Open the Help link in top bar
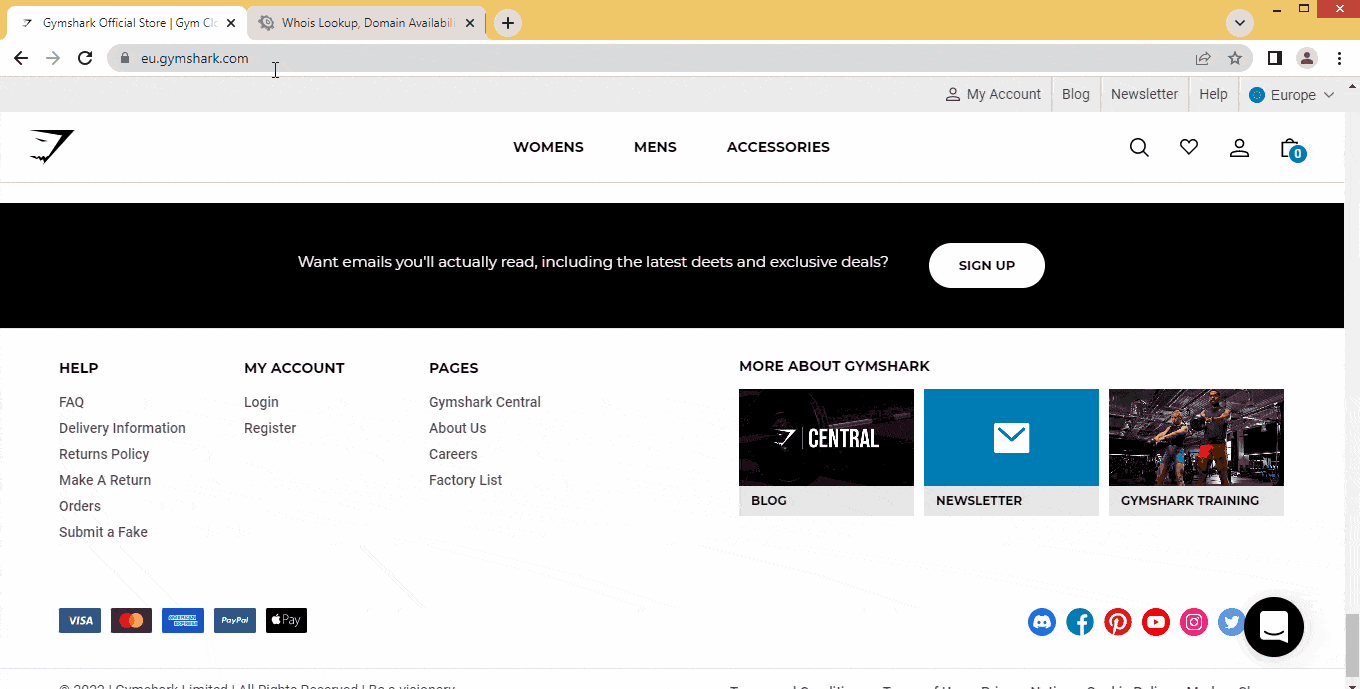 [1213, 94]
